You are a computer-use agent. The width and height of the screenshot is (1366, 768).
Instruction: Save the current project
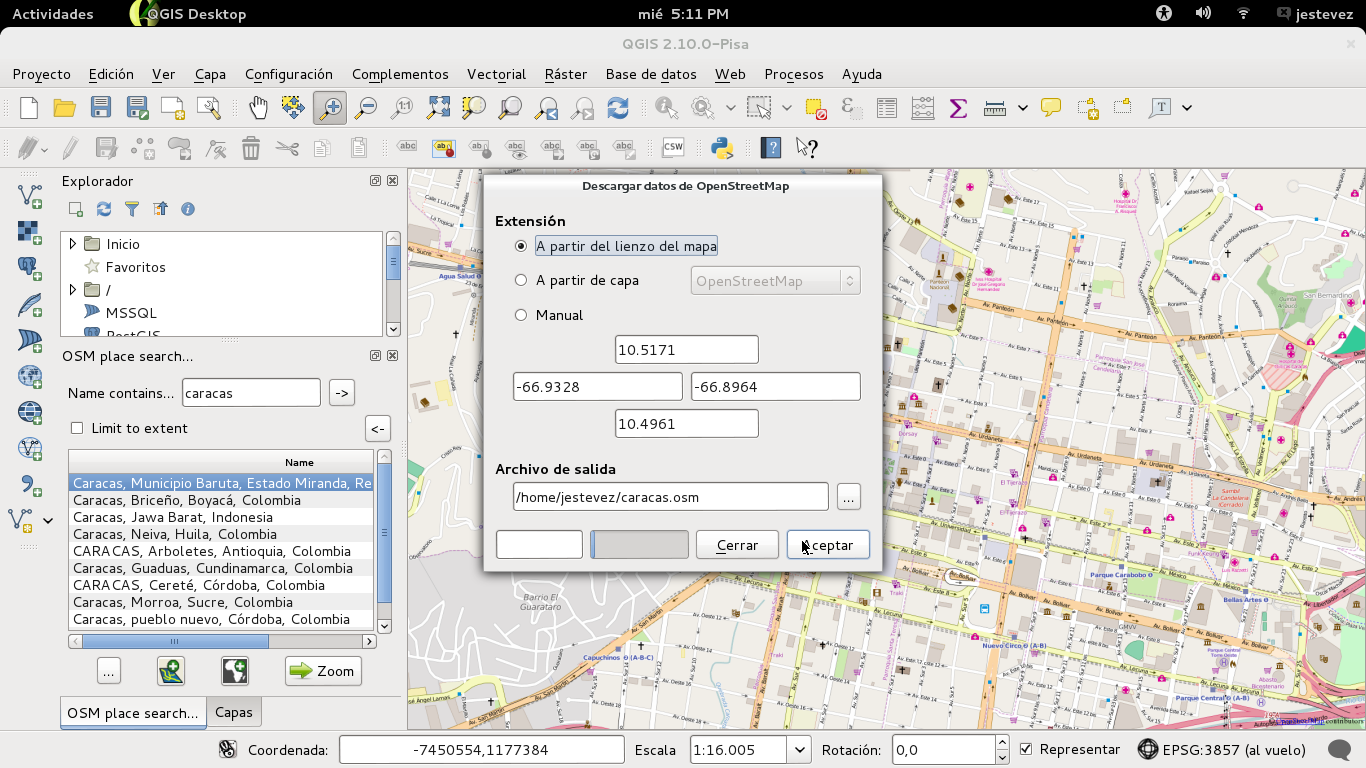point(101,108)
